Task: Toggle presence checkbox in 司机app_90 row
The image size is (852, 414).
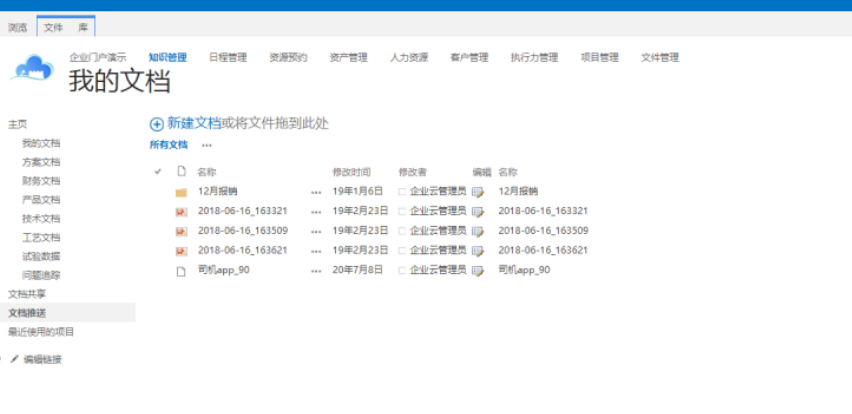Action: 402,270
